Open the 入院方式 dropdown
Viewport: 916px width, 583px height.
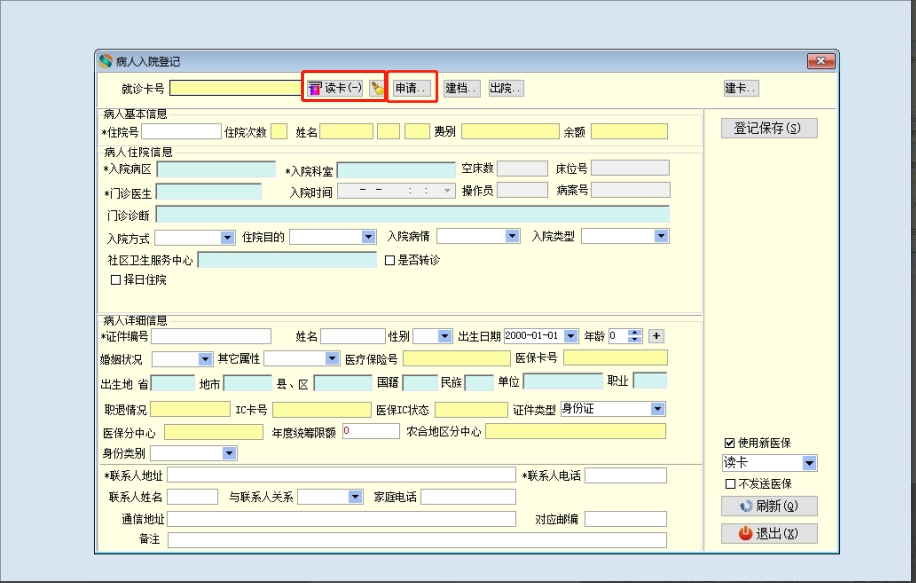(x=227, y=238)
